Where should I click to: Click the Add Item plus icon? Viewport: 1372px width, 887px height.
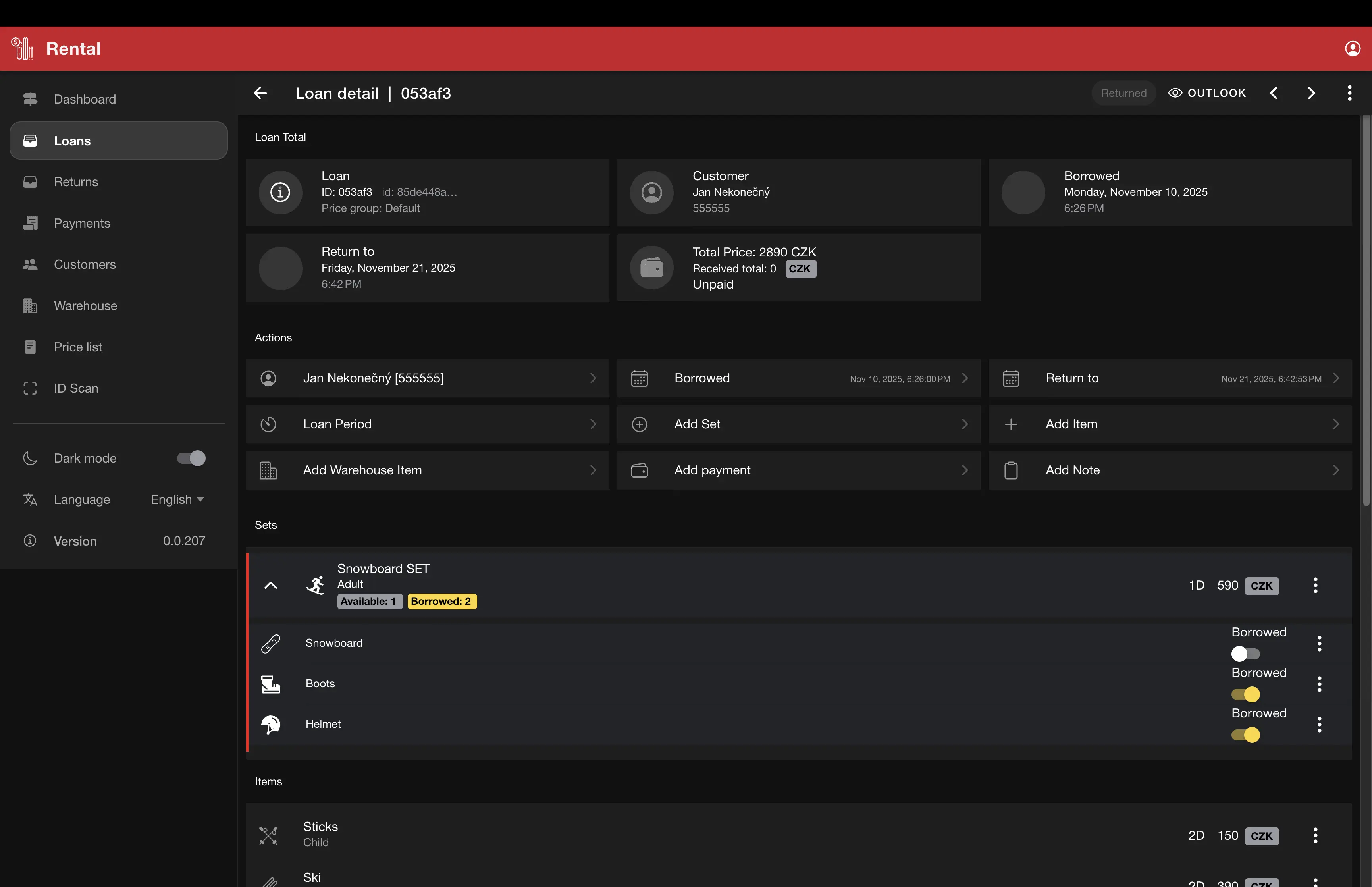point(1011,424)
